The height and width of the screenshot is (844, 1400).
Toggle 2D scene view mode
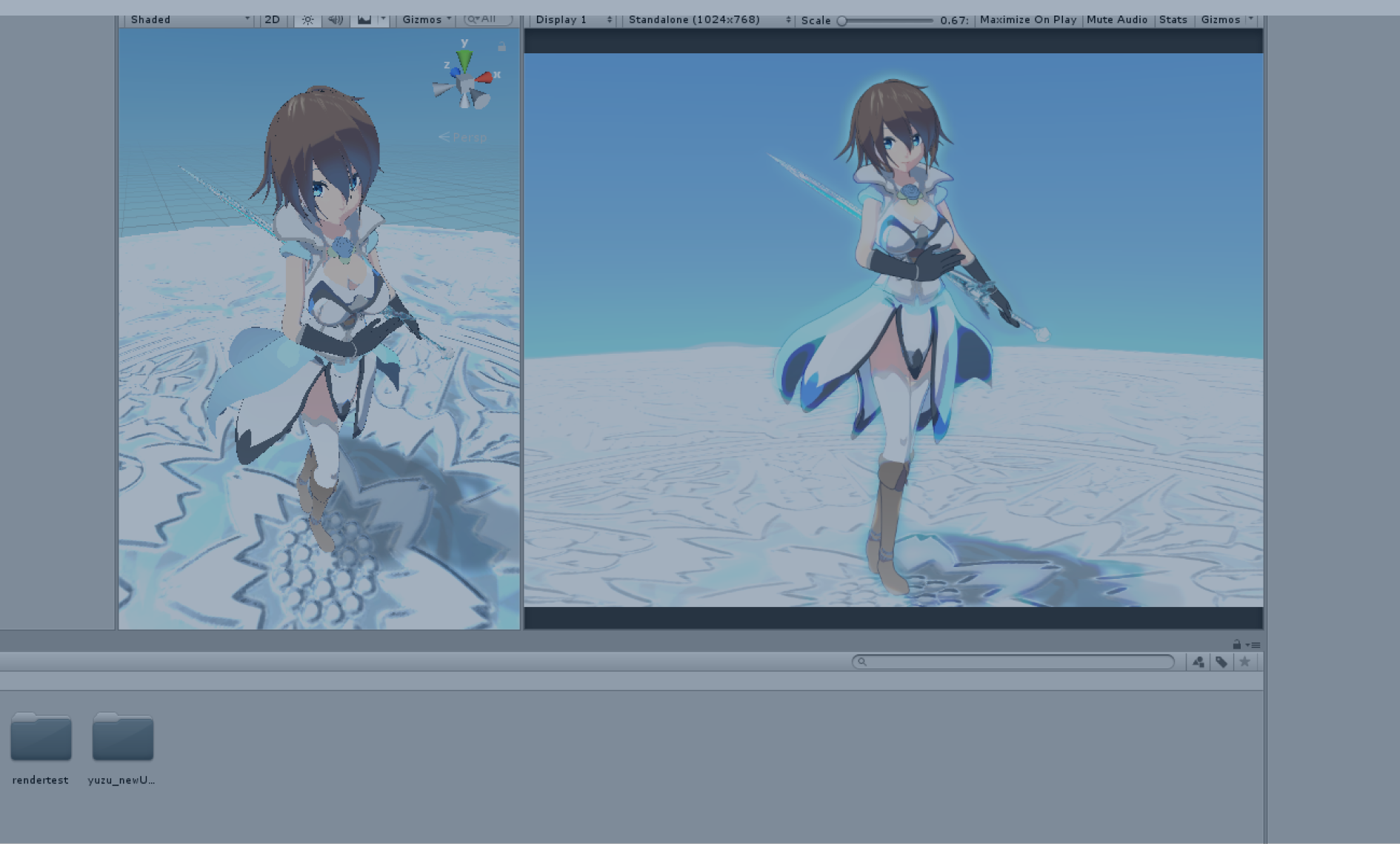(x=272, y=20)
